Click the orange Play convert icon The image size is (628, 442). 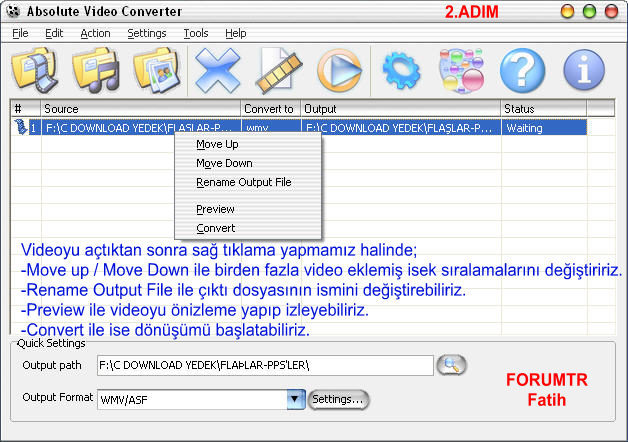[x=340, y=70]
